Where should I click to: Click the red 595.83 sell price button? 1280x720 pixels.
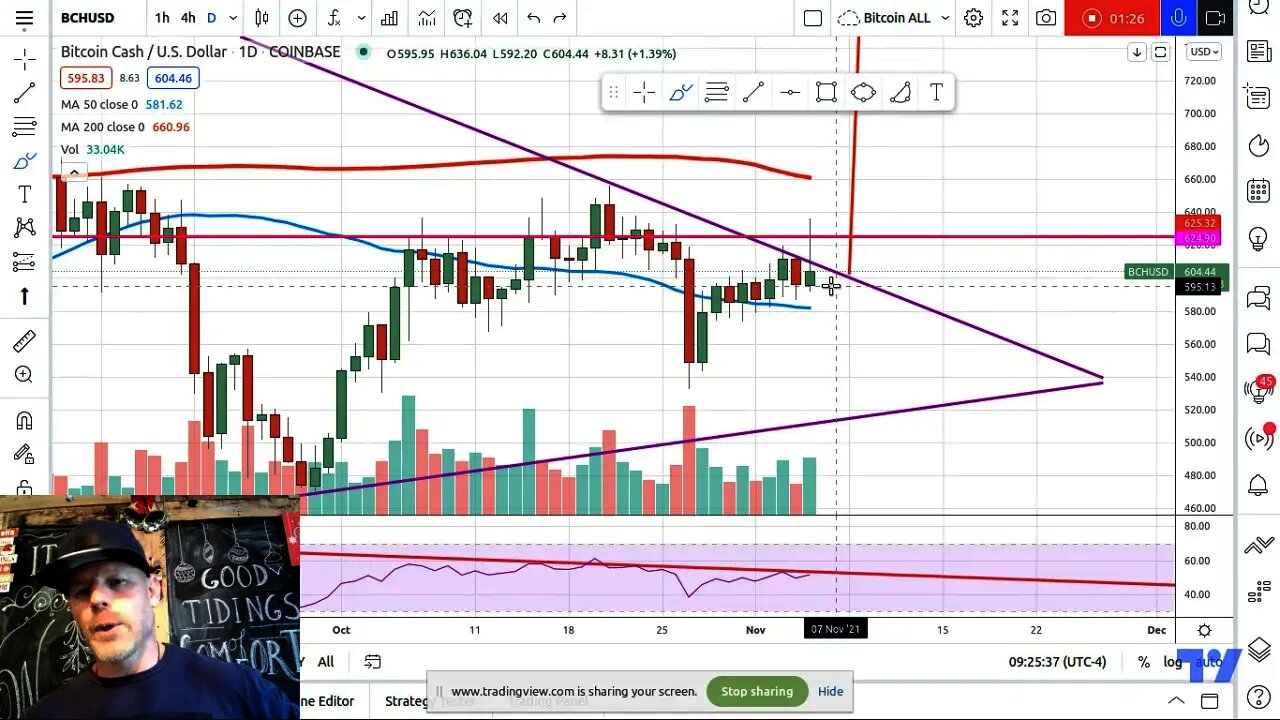tap(86, 78)
